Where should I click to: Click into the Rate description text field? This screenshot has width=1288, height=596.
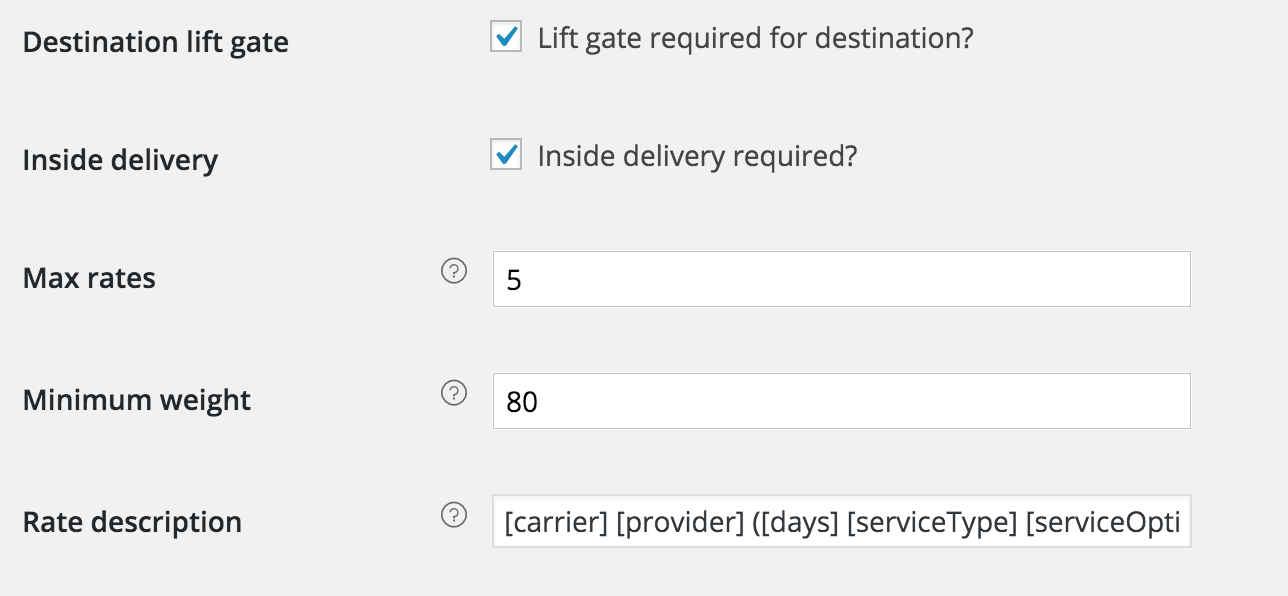[842, 521]
